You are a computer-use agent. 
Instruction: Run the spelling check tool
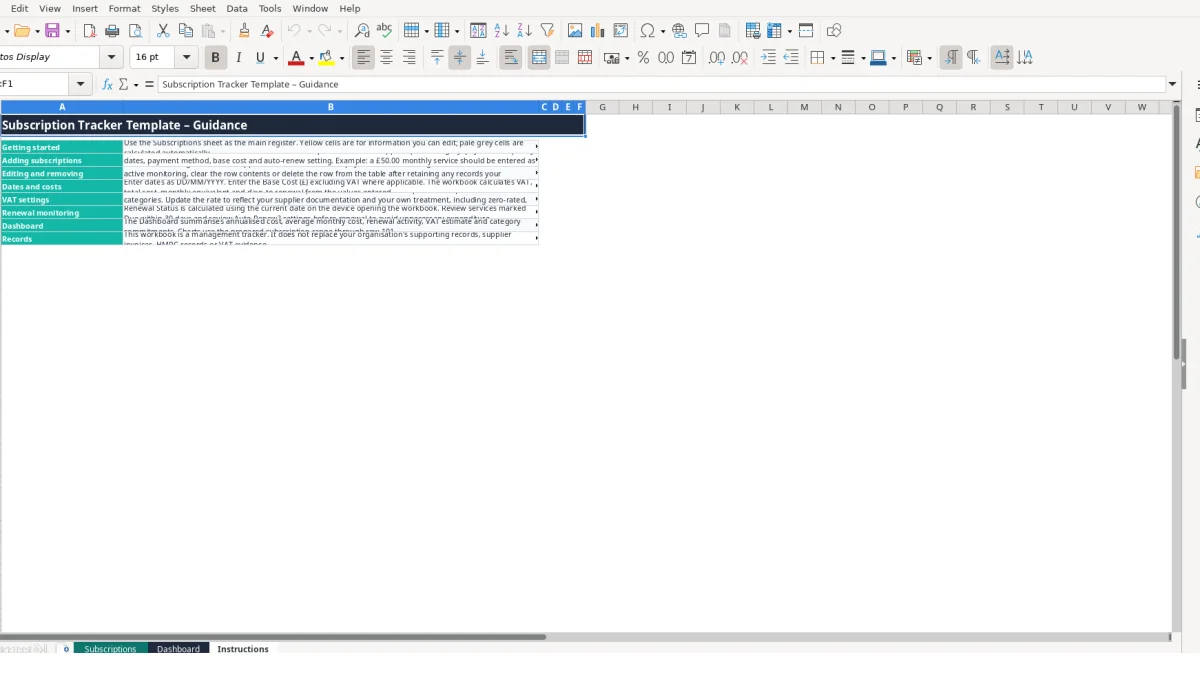pyautogui.click(x=383, y=31)
